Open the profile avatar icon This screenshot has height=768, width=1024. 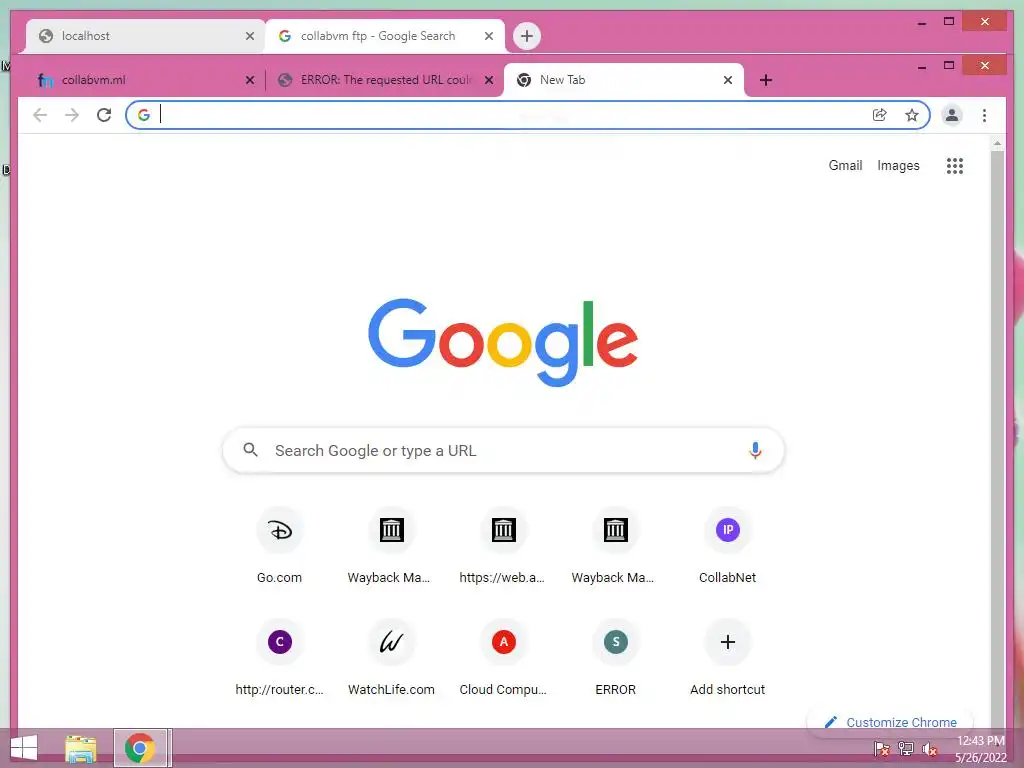click(x=952, y=116)
